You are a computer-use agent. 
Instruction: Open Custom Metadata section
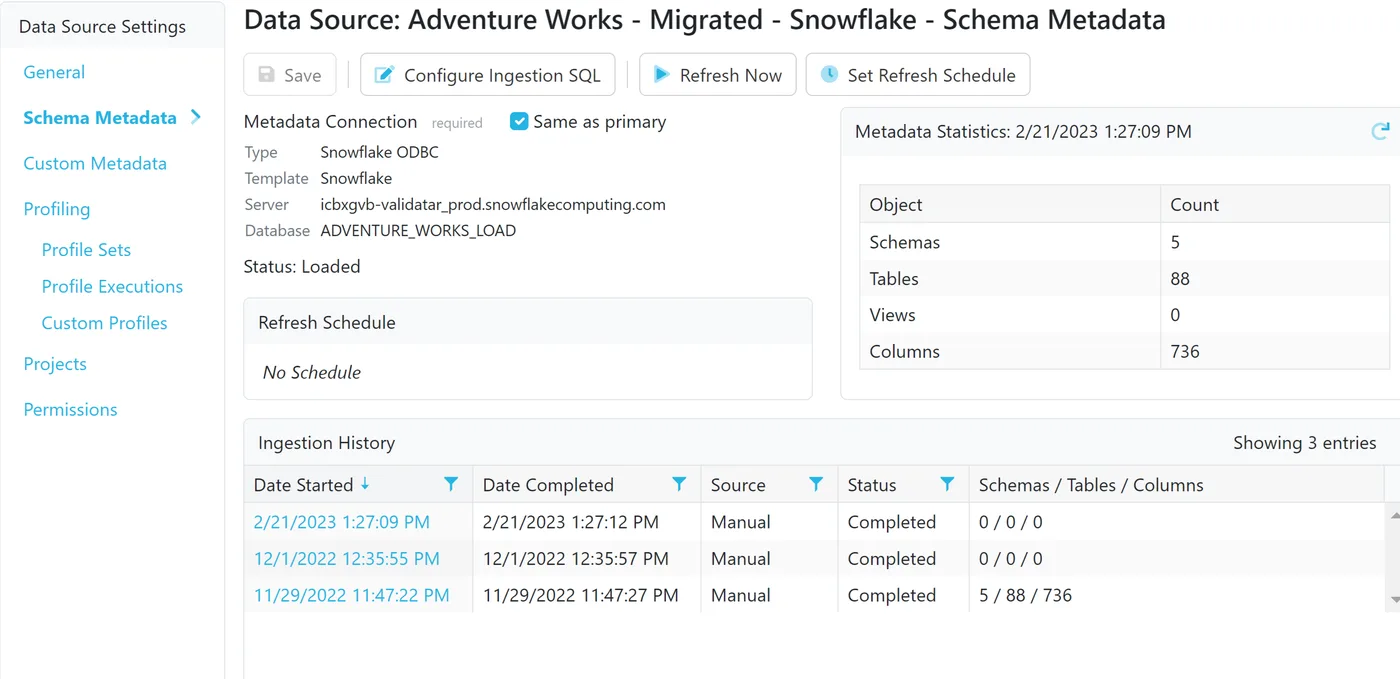click(95, 163)
